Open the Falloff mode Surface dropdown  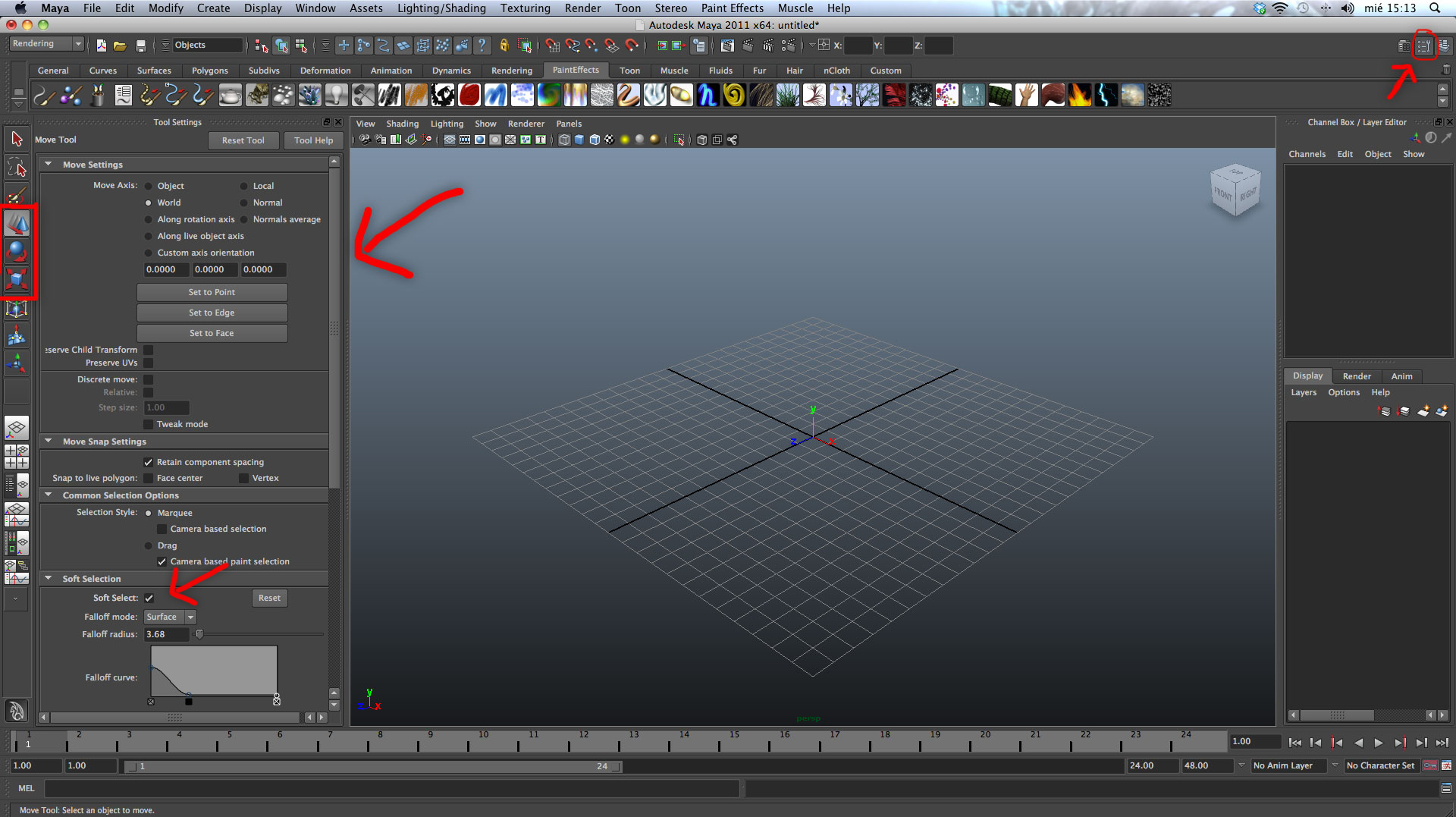(170, 617)
